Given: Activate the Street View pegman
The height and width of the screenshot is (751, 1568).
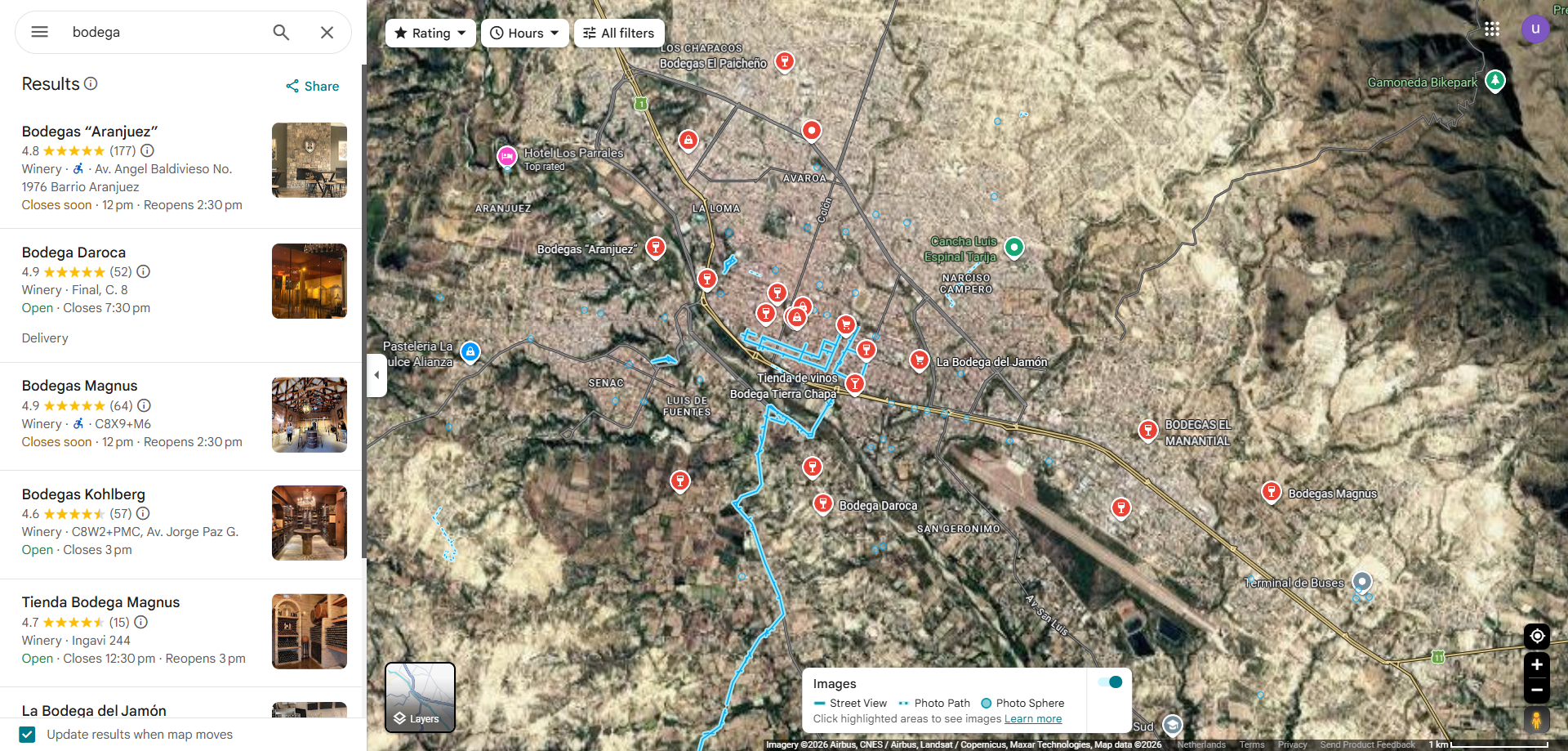Looking at the screenshot, I should pyautogui.click(x=1537, y=720).
